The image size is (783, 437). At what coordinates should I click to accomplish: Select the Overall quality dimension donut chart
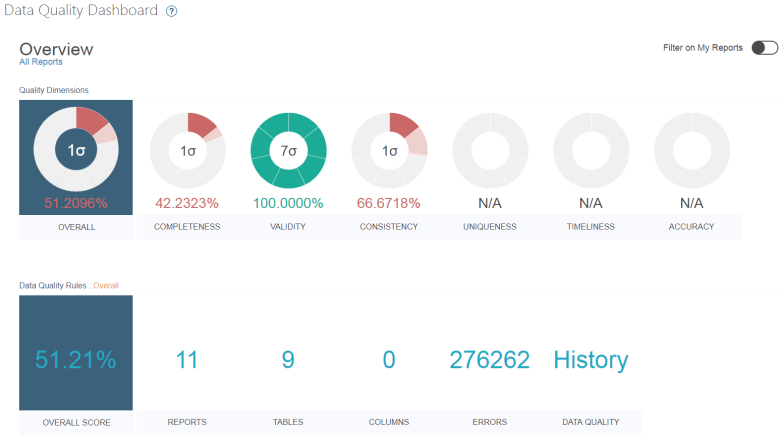pos(76,149)
